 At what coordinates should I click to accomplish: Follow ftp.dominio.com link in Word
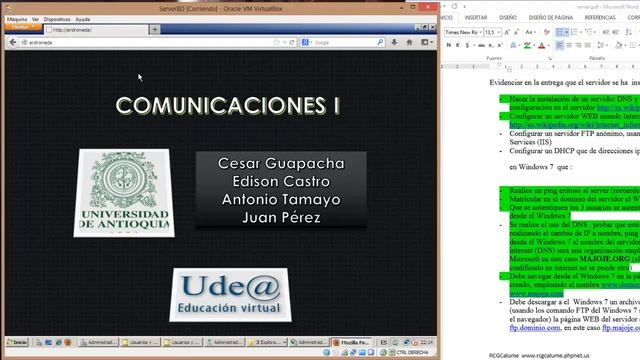535,328
